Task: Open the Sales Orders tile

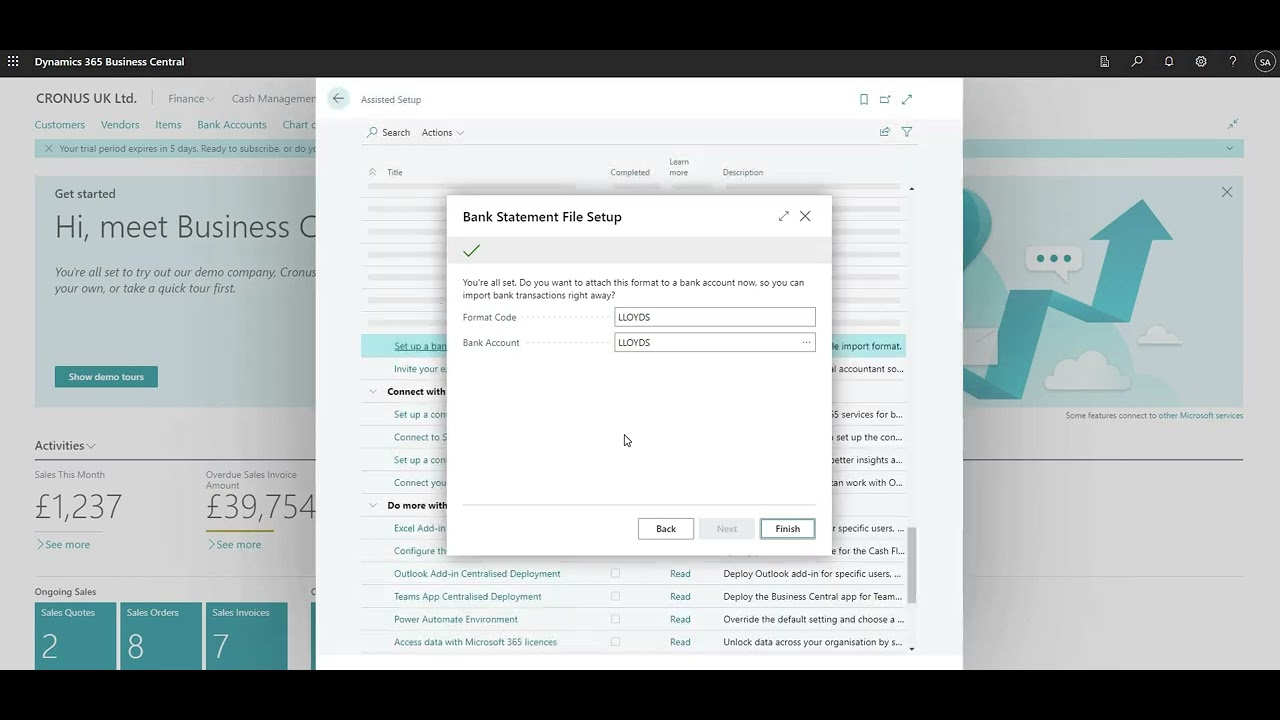Action: (x=161, y=636)
